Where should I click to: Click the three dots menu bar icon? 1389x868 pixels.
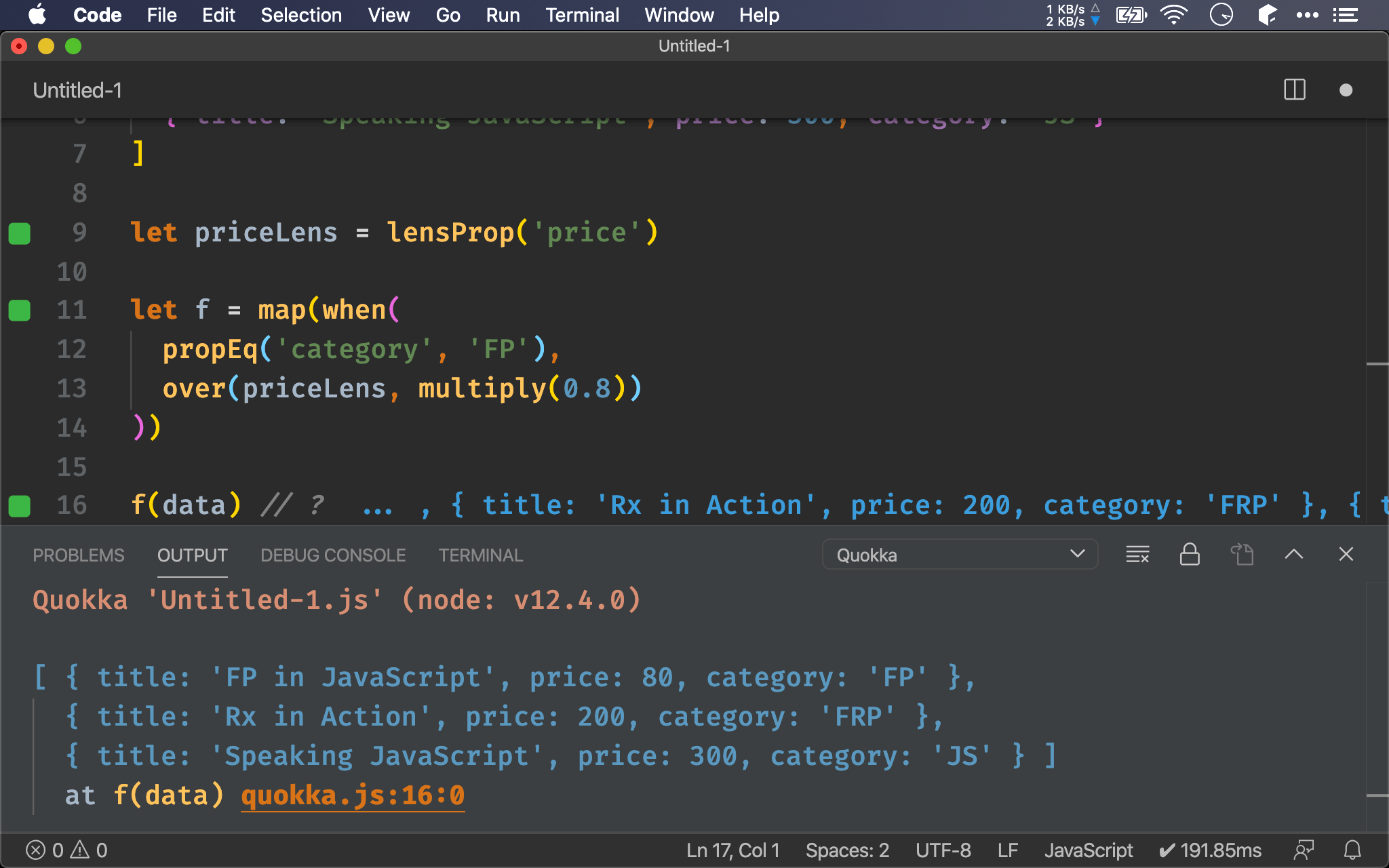point(1307,15)
